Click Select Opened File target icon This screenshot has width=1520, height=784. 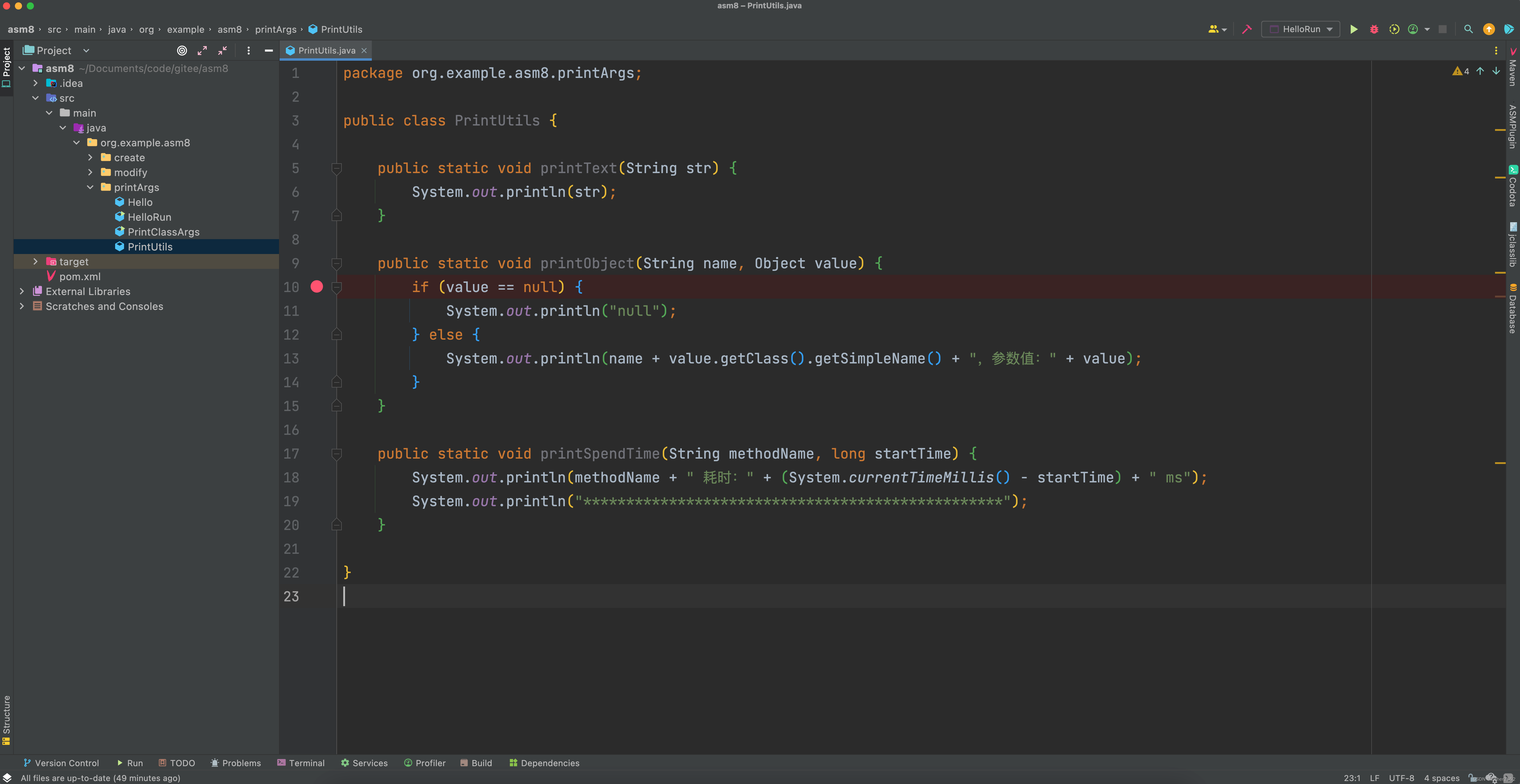tap(182, 51)
